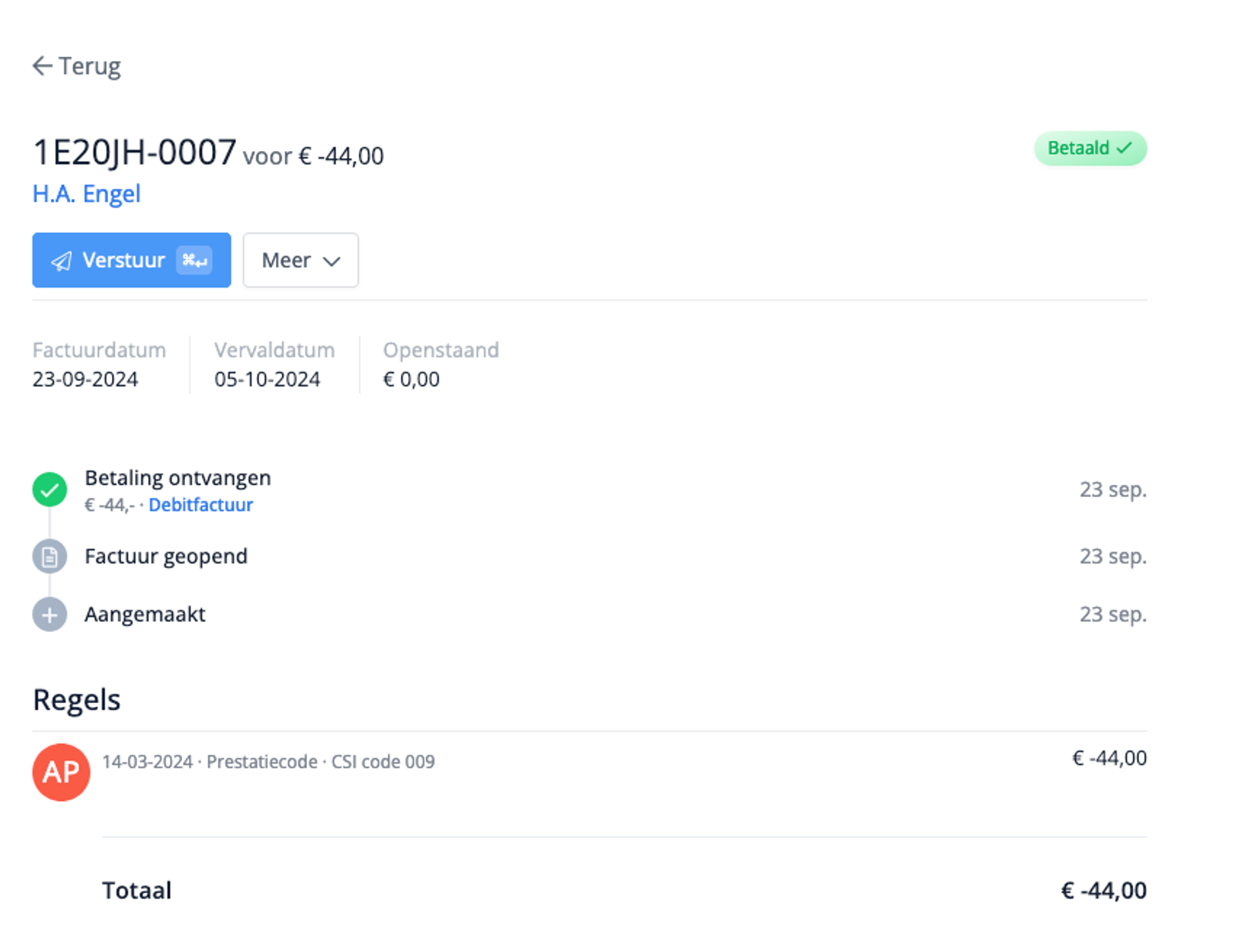The width and height of the screenshot is (1234, 952).
Task: Click the Verstuur button
Action: [131, 261]
